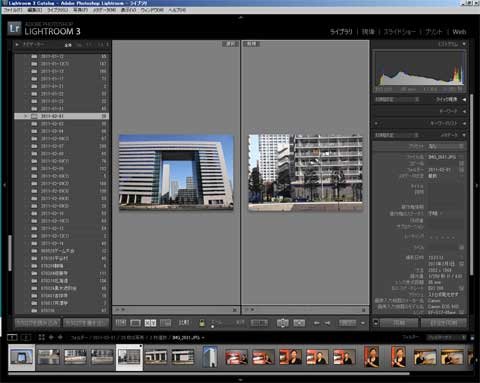Hide the left panel with the edge arrow
Screen dimensions: 480x383
[4, 185]
